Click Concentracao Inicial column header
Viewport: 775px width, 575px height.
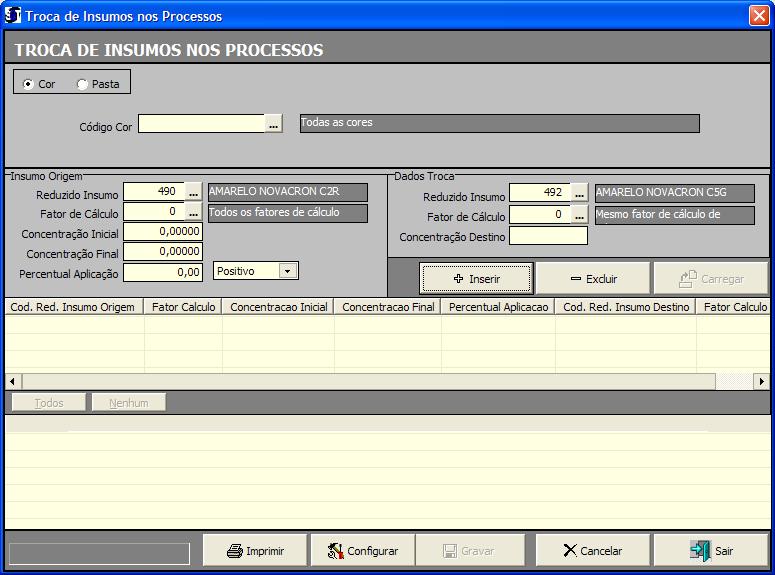(x=278, y=307)
